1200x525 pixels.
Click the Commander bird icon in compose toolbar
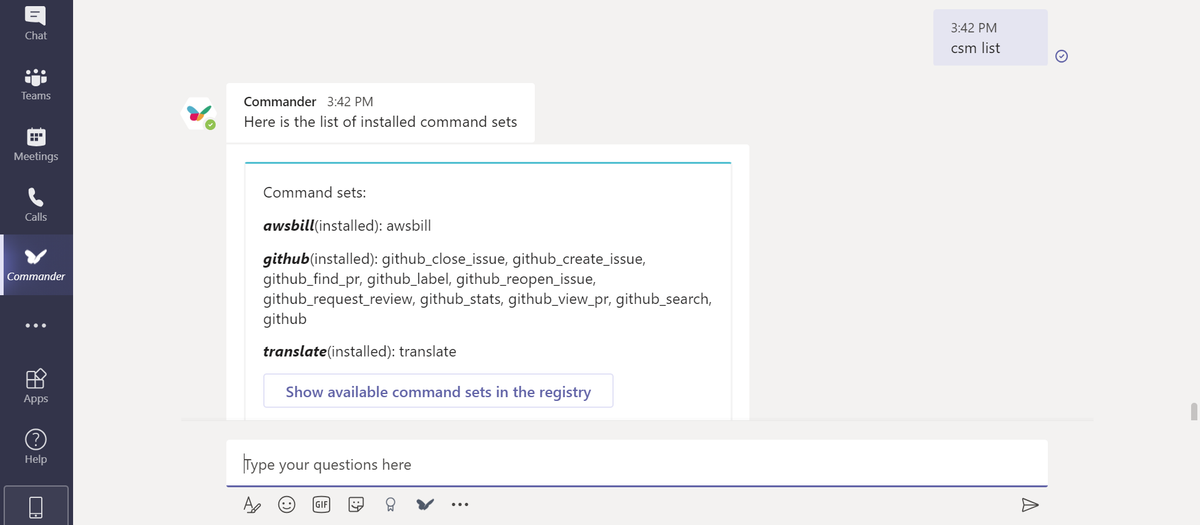click(x=425, y=505)
